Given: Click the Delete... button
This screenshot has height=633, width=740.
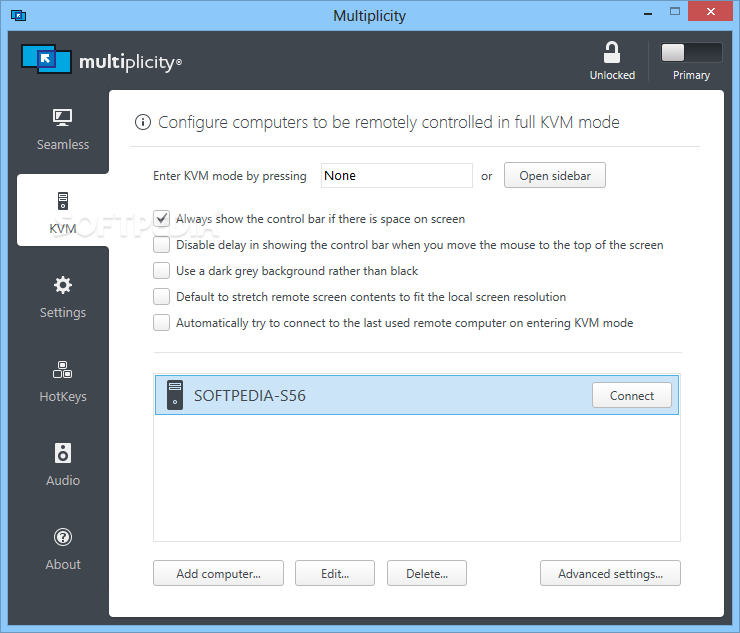Looking at the screenshot, I should coord(427,573).
